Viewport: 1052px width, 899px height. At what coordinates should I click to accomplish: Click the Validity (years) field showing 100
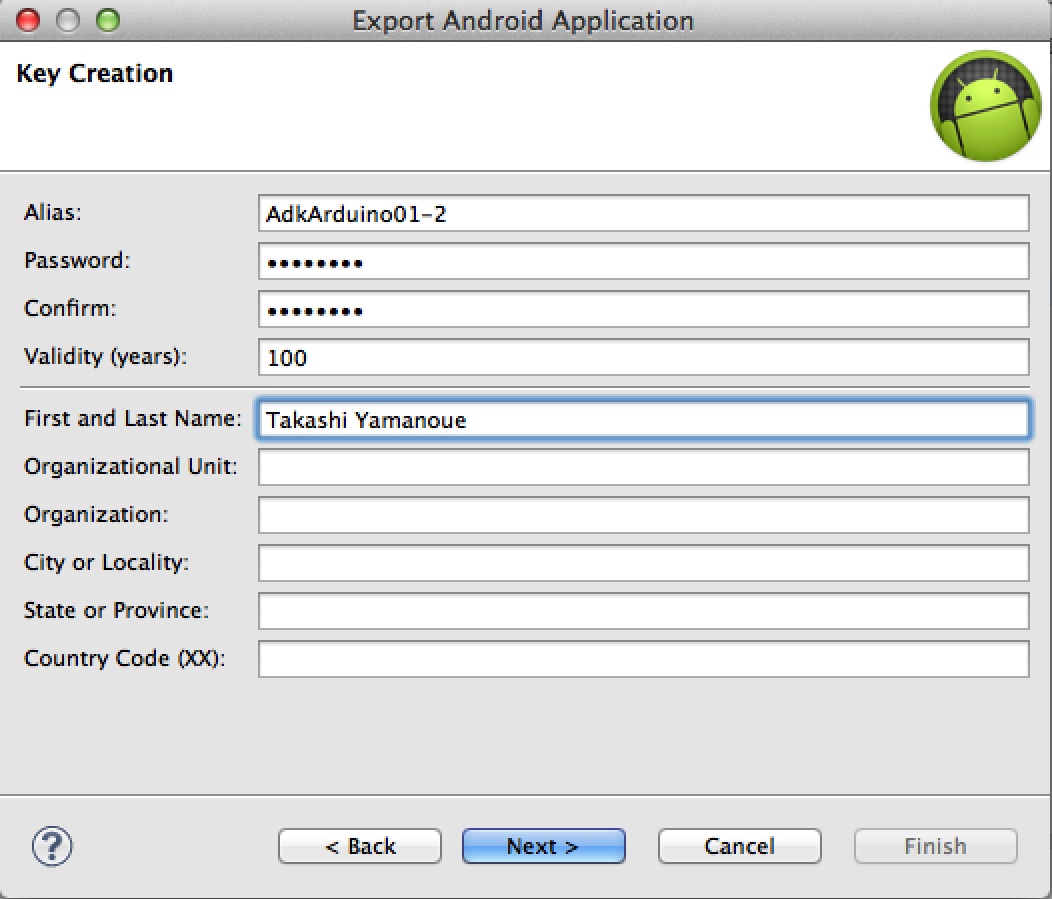[643, 357]
